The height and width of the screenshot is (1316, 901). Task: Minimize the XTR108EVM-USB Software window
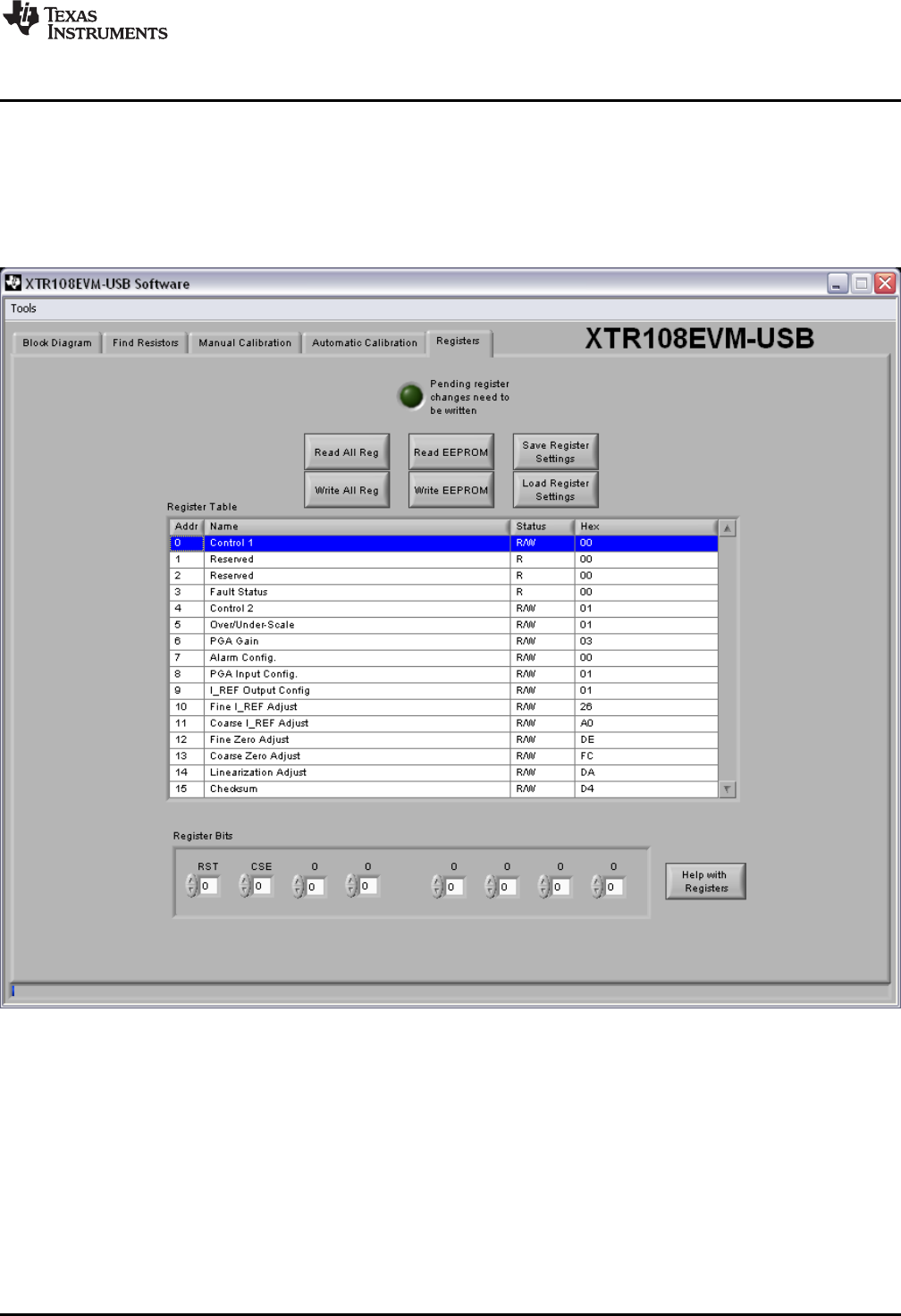click(838, 283)
